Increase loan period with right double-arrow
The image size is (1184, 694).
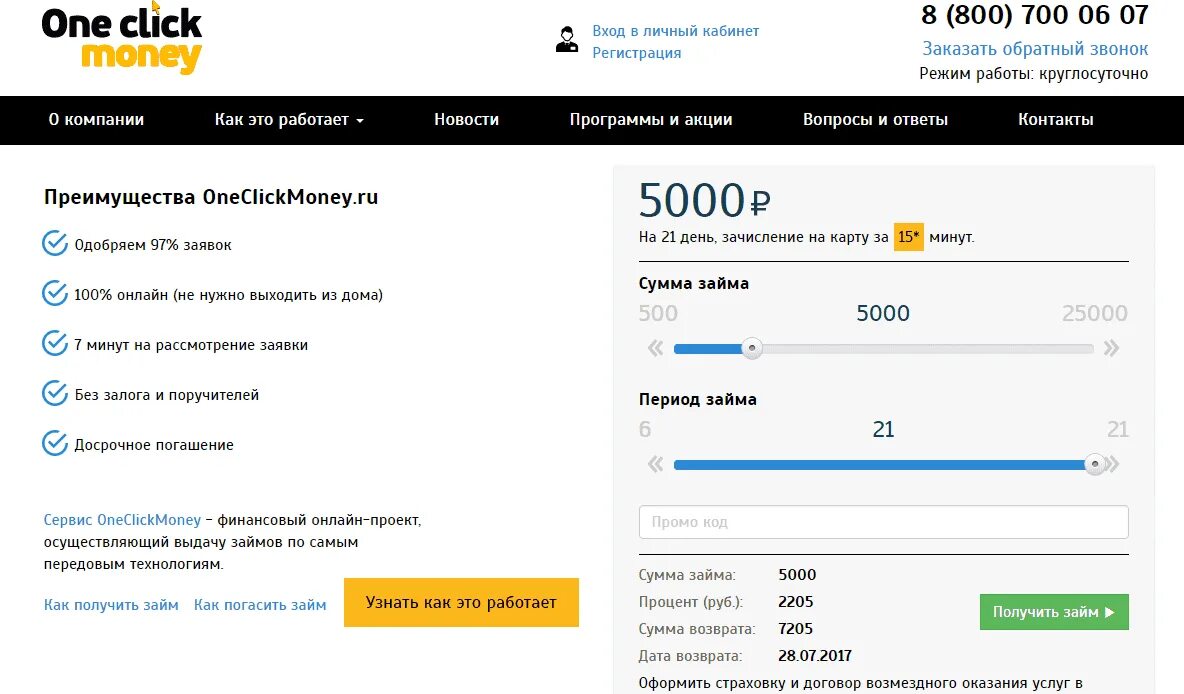click(1113, 464)
